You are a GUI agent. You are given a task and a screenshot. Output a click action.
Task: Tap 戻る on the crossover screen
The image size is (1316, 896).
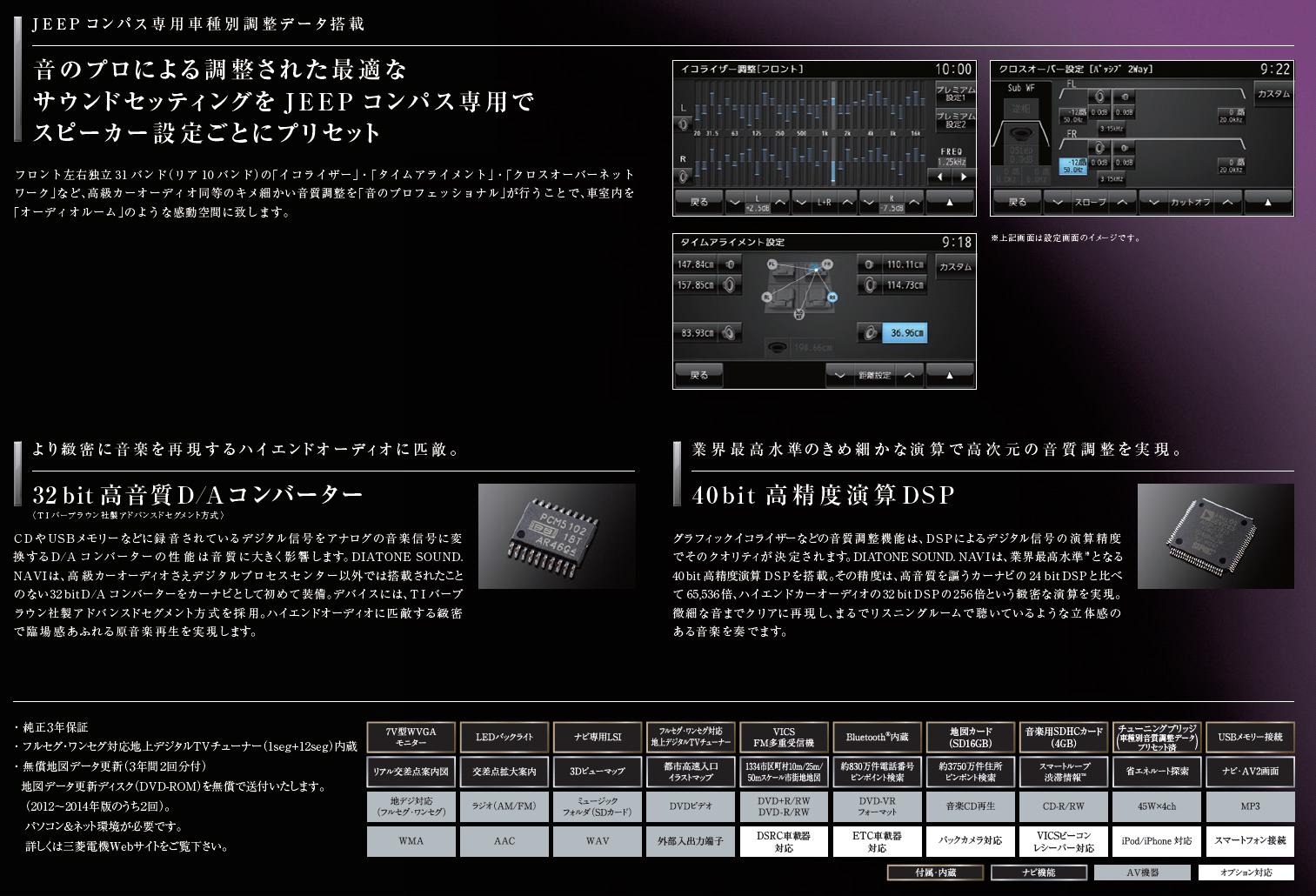(x=1018, y=202)
